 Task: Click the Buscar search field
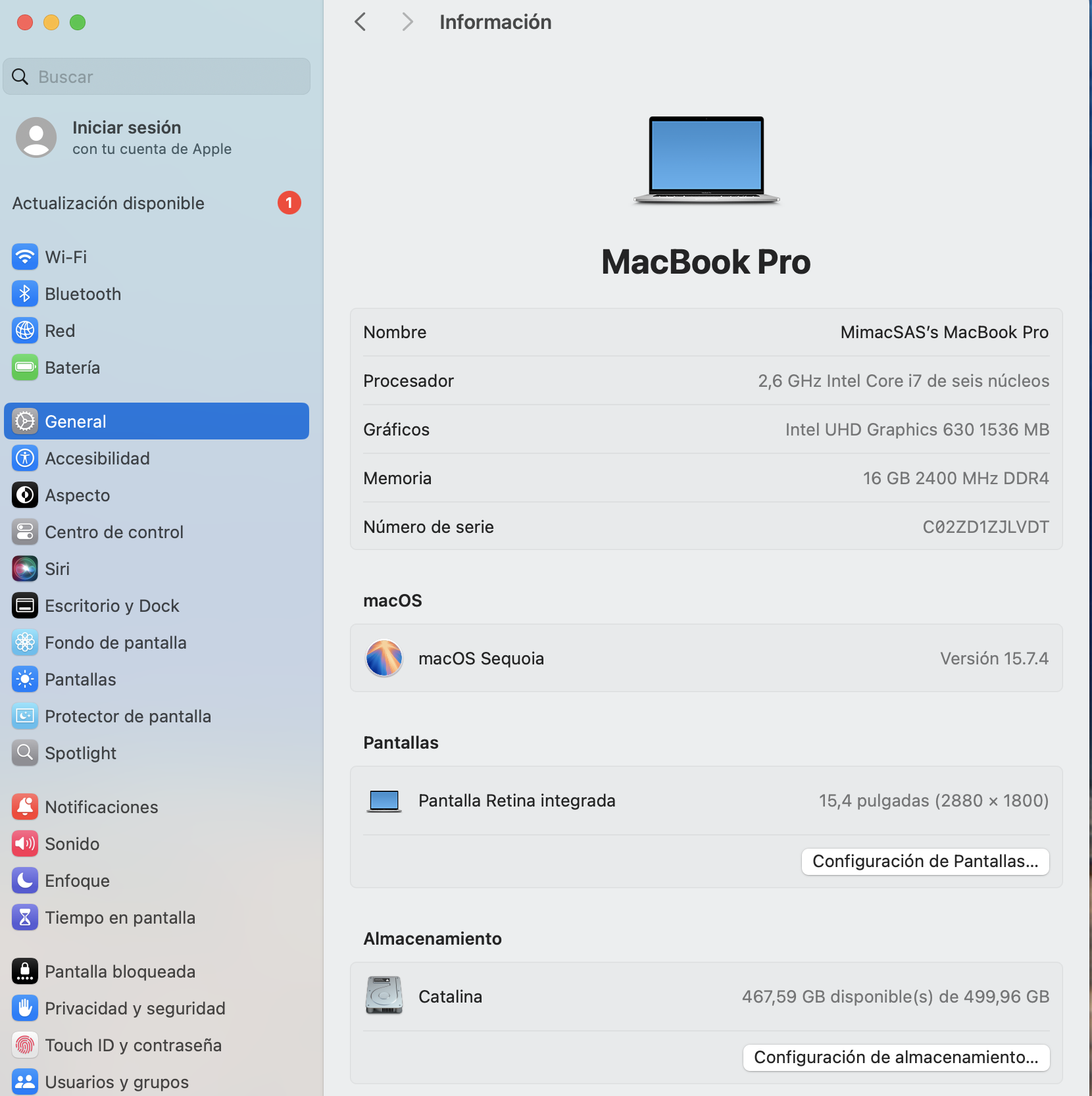click(157, 77)
